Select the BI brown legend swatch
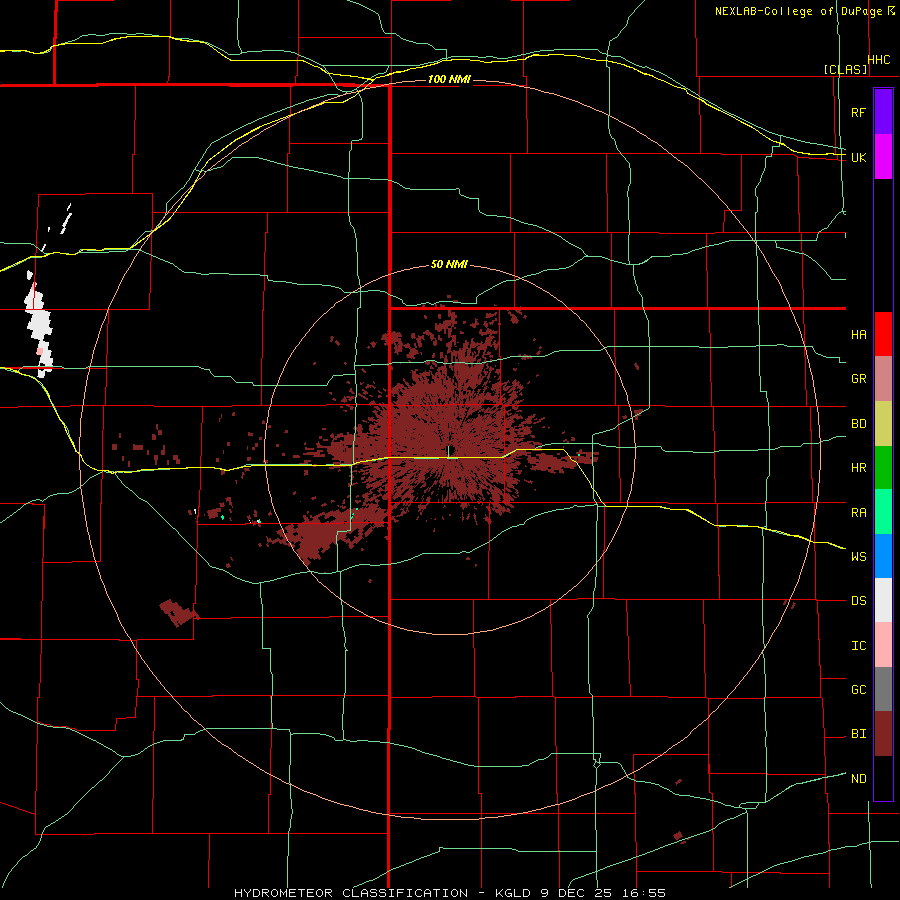The width and height of the screenshot is (900, 900). (x=883, y=734)
